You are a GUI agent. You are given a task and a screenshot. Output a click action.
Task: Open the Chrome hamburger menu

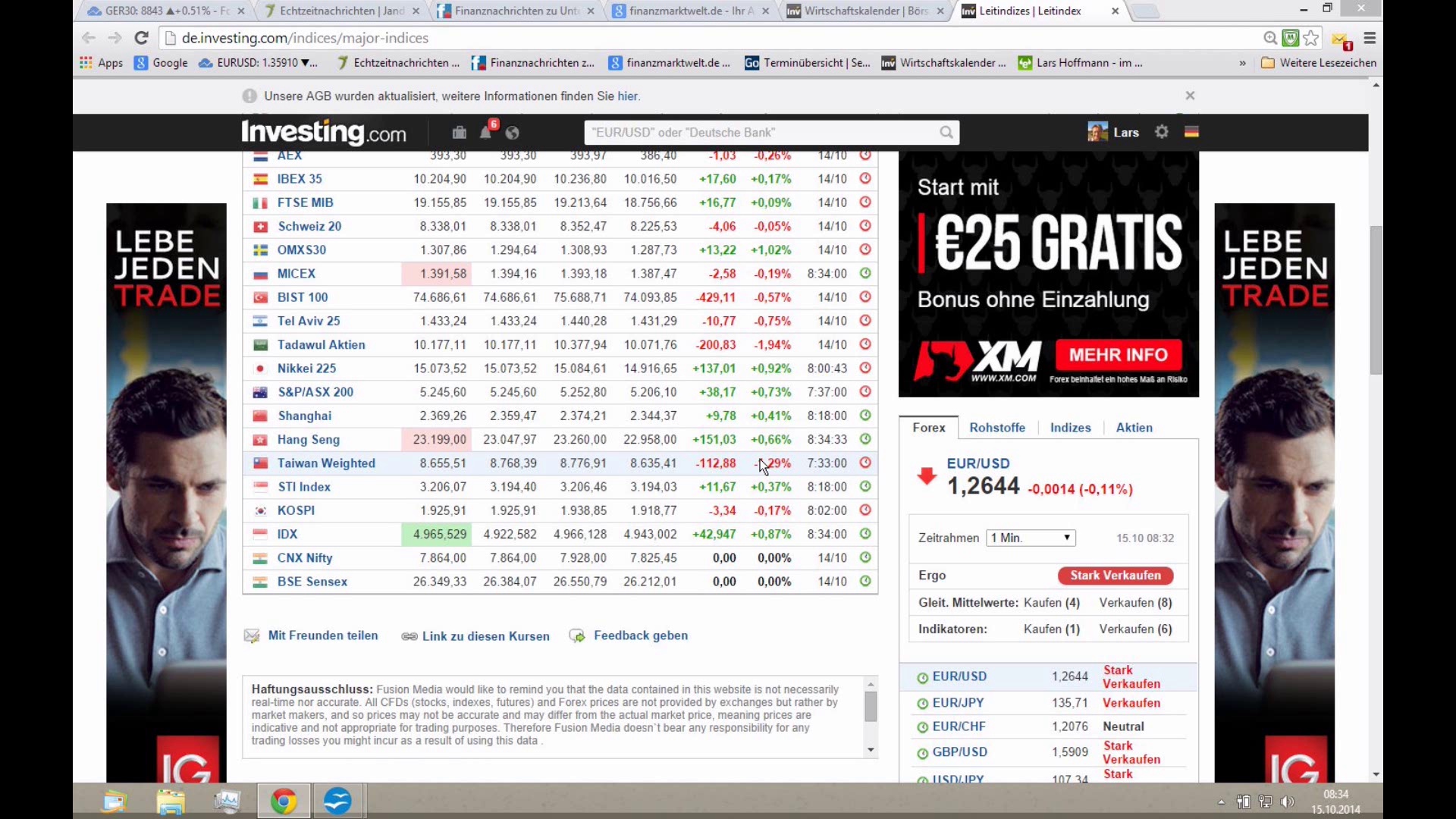coord(1370,38)
